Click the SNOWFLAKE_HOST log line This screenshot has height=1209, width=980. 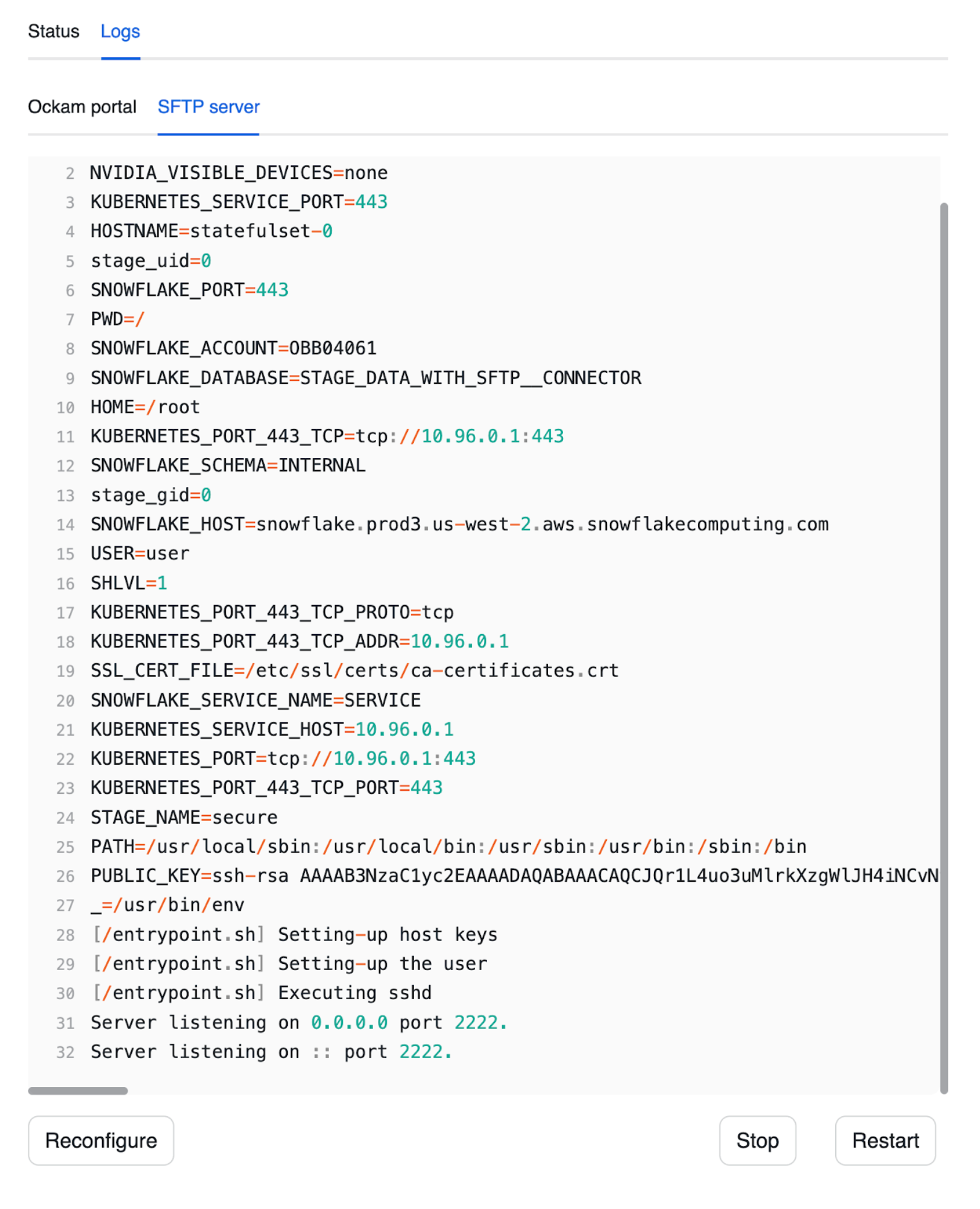(458, 524)
